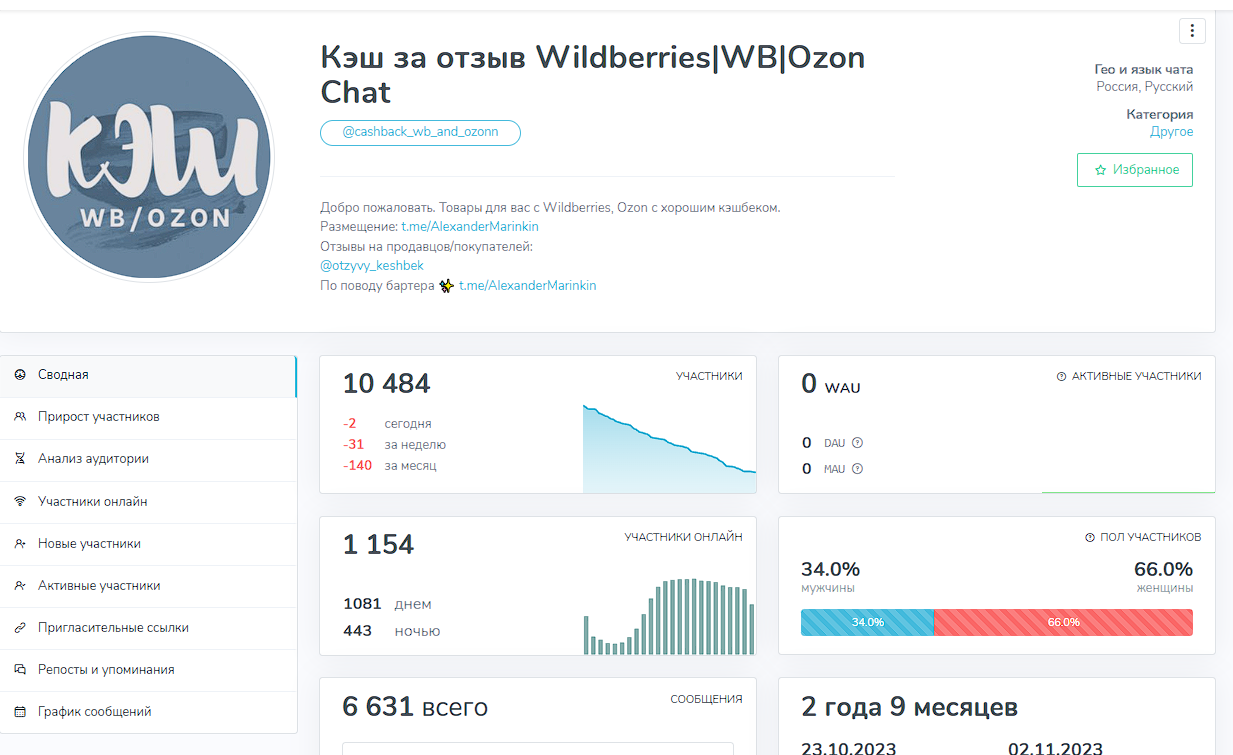Screen dimensions: 1233x755
Task: Click the Добро пожаловать description line
Action: coord(550,208)
